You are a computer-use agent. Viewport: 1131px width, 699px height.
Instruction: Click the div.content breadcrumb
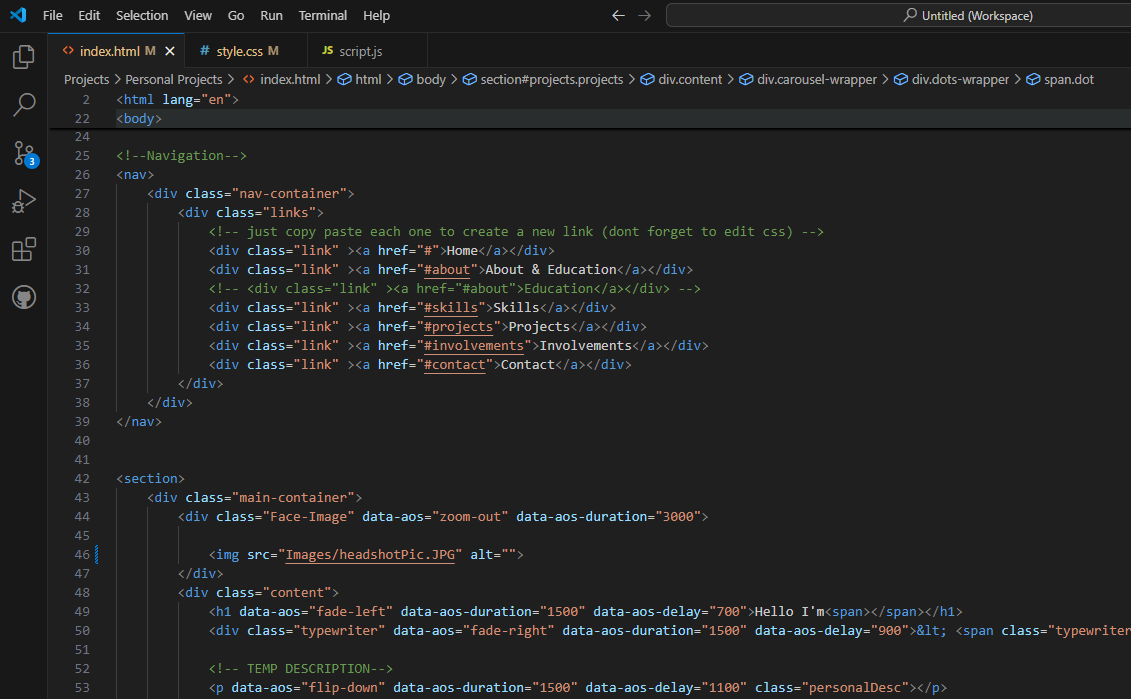682,79
